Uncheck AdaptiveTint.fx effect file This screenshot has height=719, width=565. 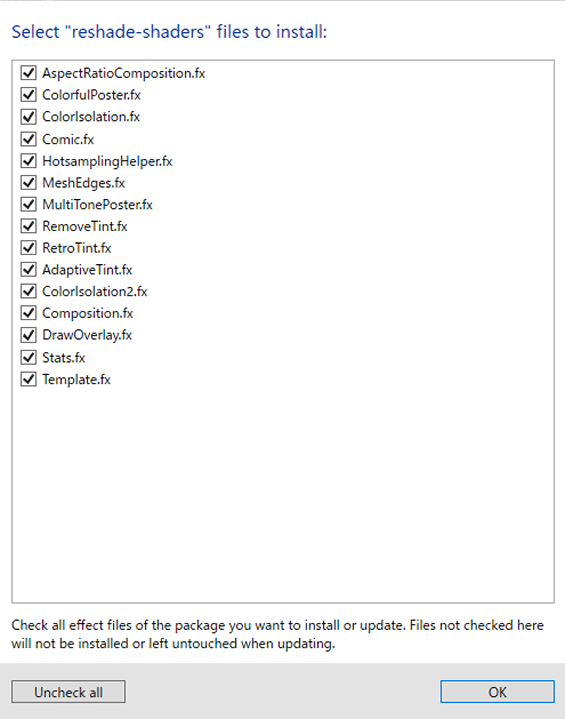click(x=28, y=270)
